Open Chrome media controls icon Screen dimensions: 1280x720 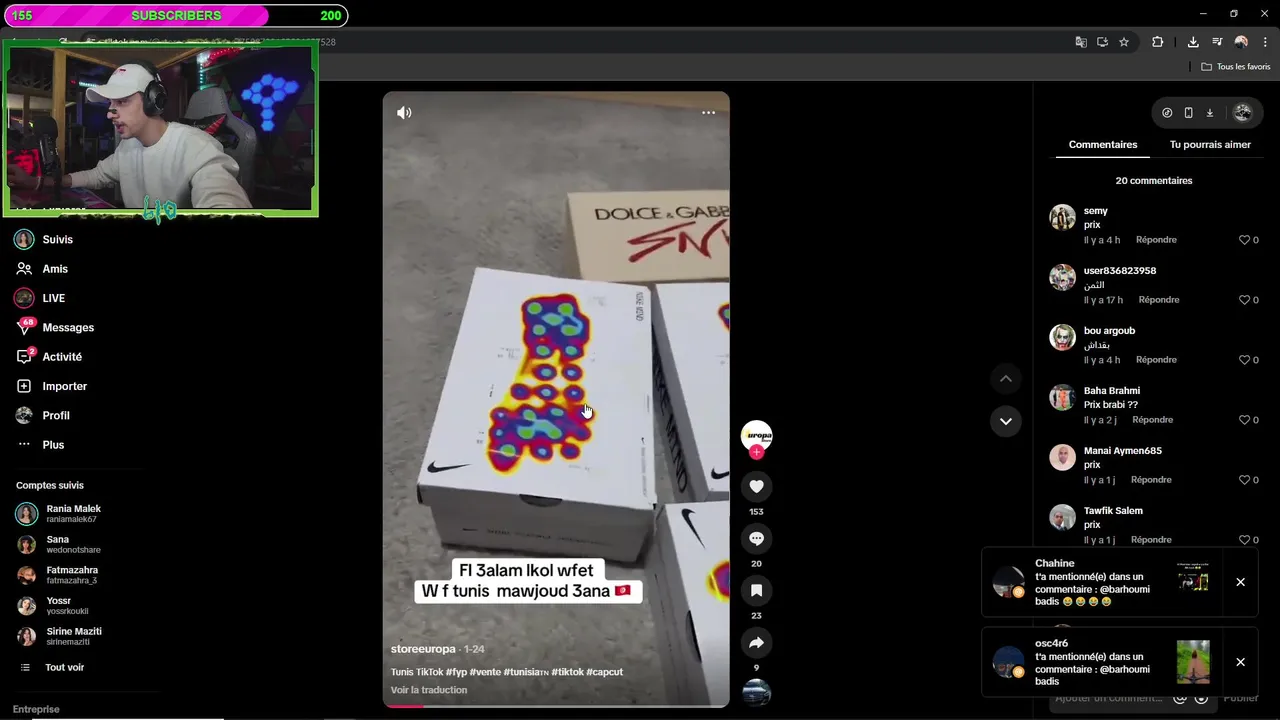pyautogui.click(x=1217, y=42)
